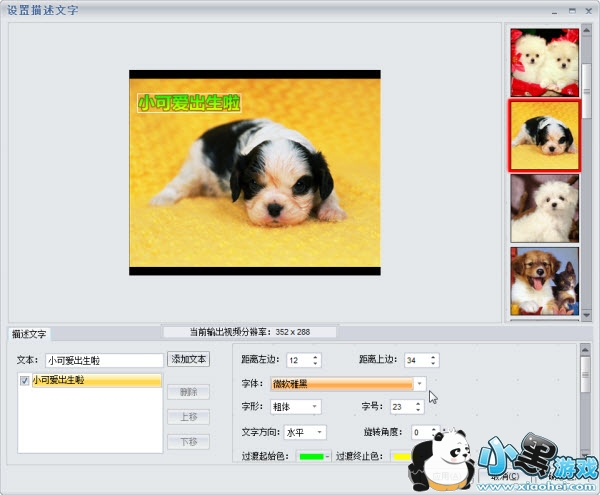This screenshot has height=495, width=600.
Task: Minimize the 设置描述文字 window
Action: tap(557, 9)
